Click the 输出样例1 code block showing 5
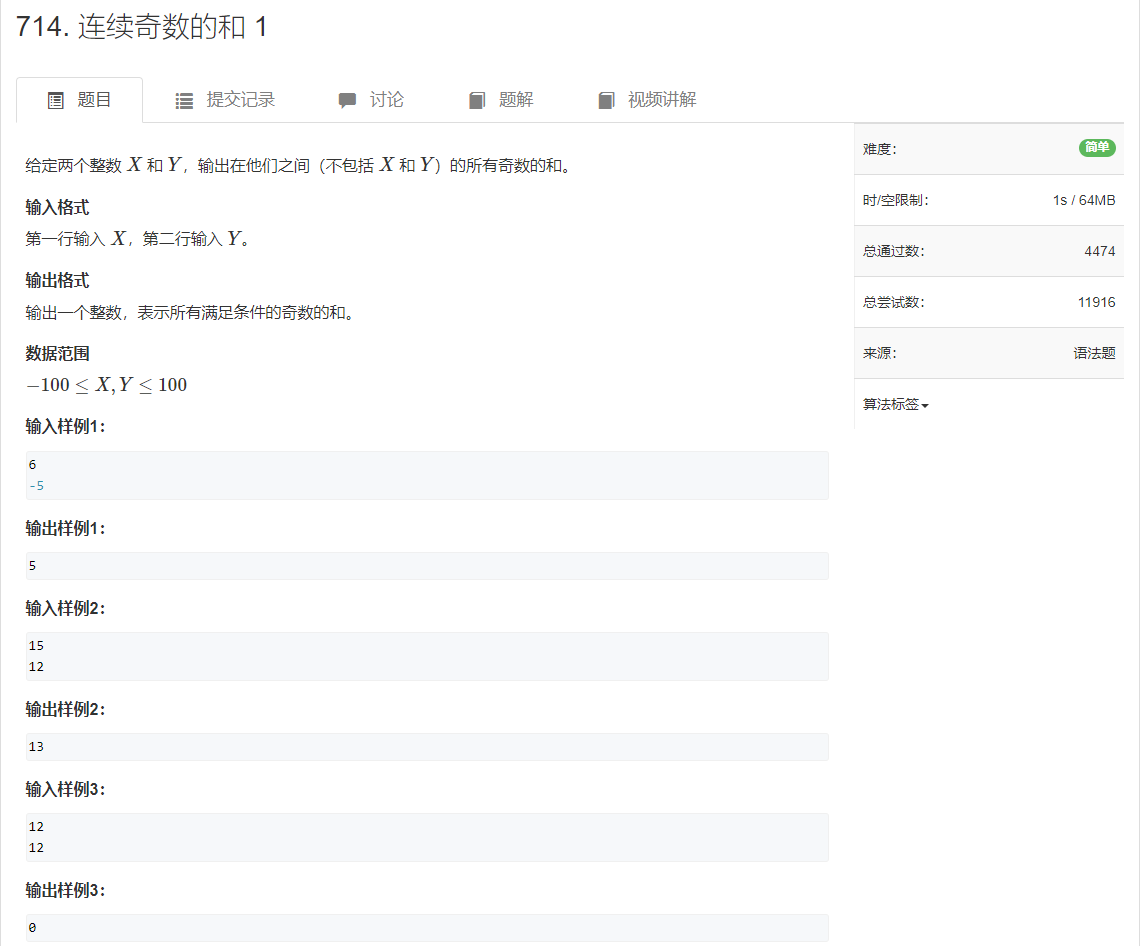Screen dimensions: 1140x946 click(x=427, y=566)
